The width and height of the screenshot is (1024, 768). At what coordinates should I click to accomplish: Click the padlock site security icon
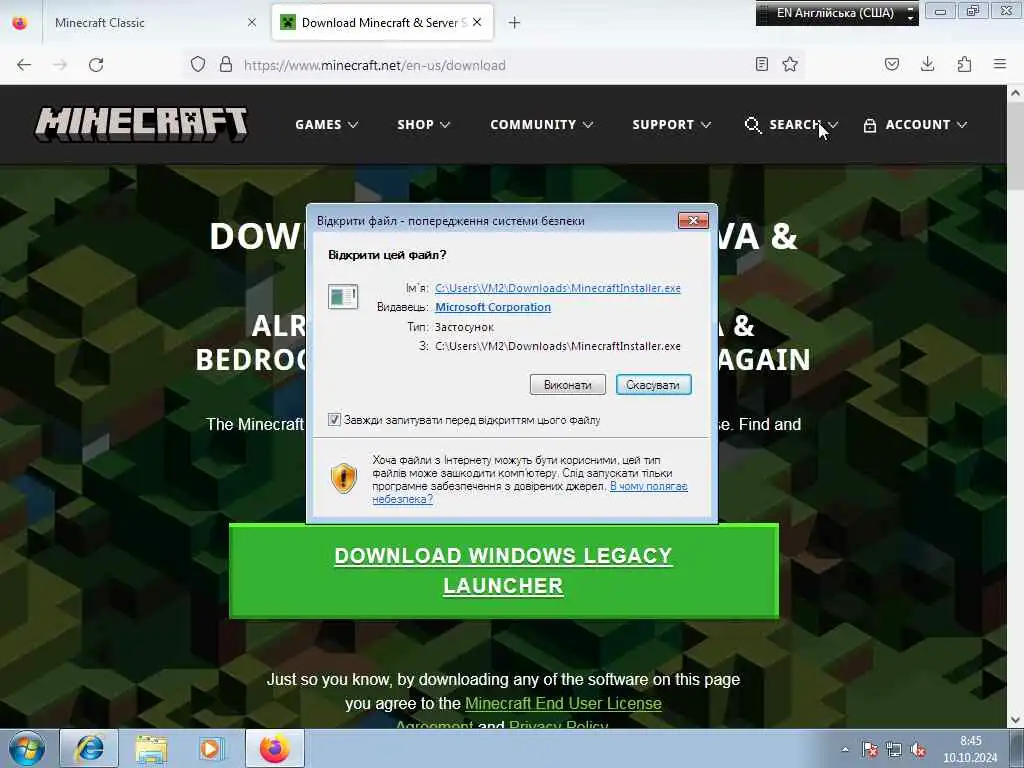pyautogui.click(x=226, y=64)
